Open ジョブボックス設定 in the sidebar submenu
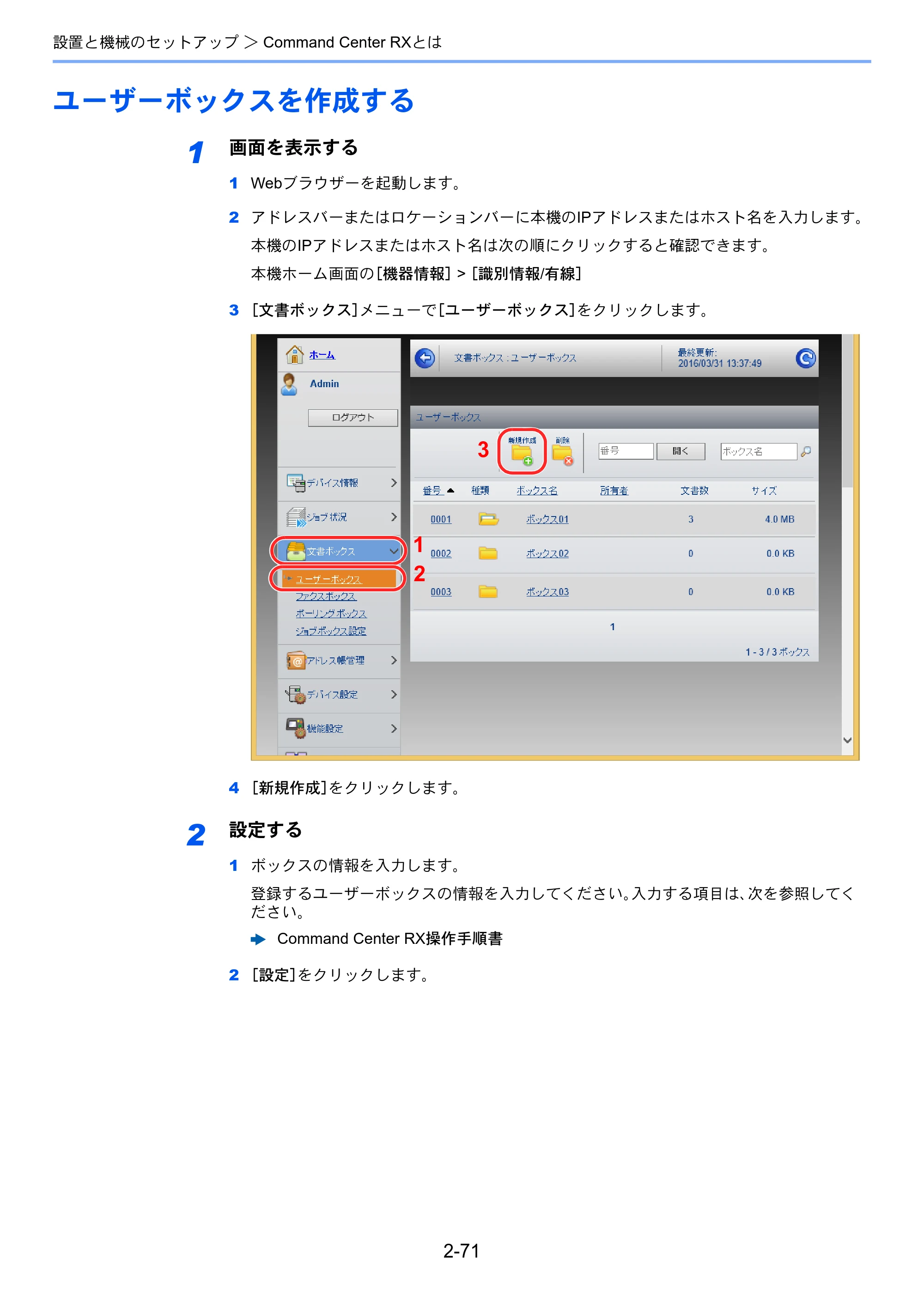Screen dimensions: 924x1307 tap(331, 631)
